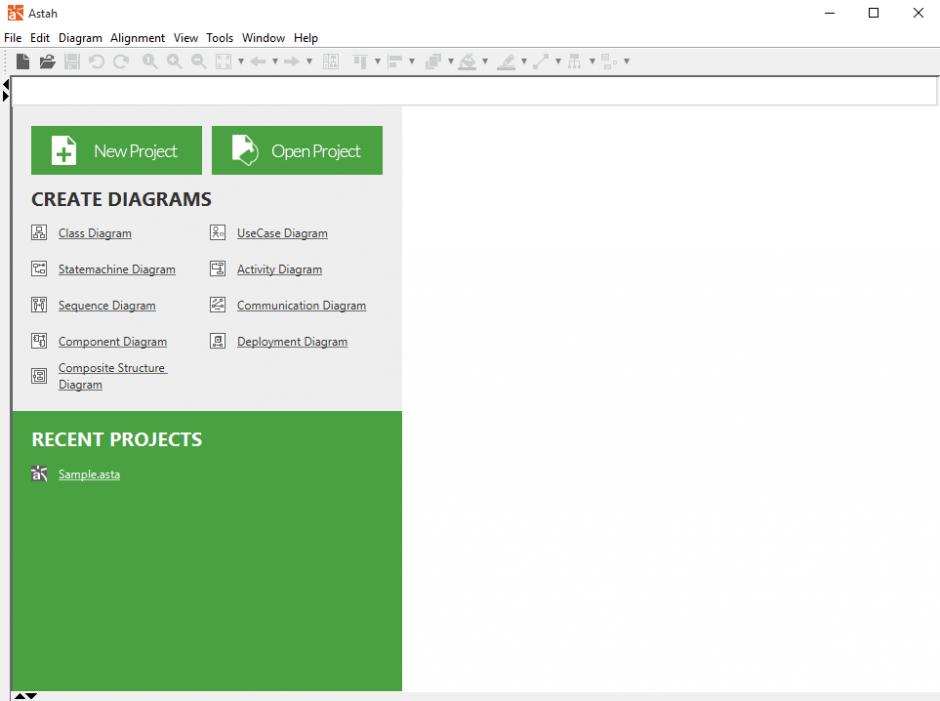Click the green Open Project button
Image resolution: width=940 pixels, height=701 pixels.
pyautogui.click(x=297, y=151)
